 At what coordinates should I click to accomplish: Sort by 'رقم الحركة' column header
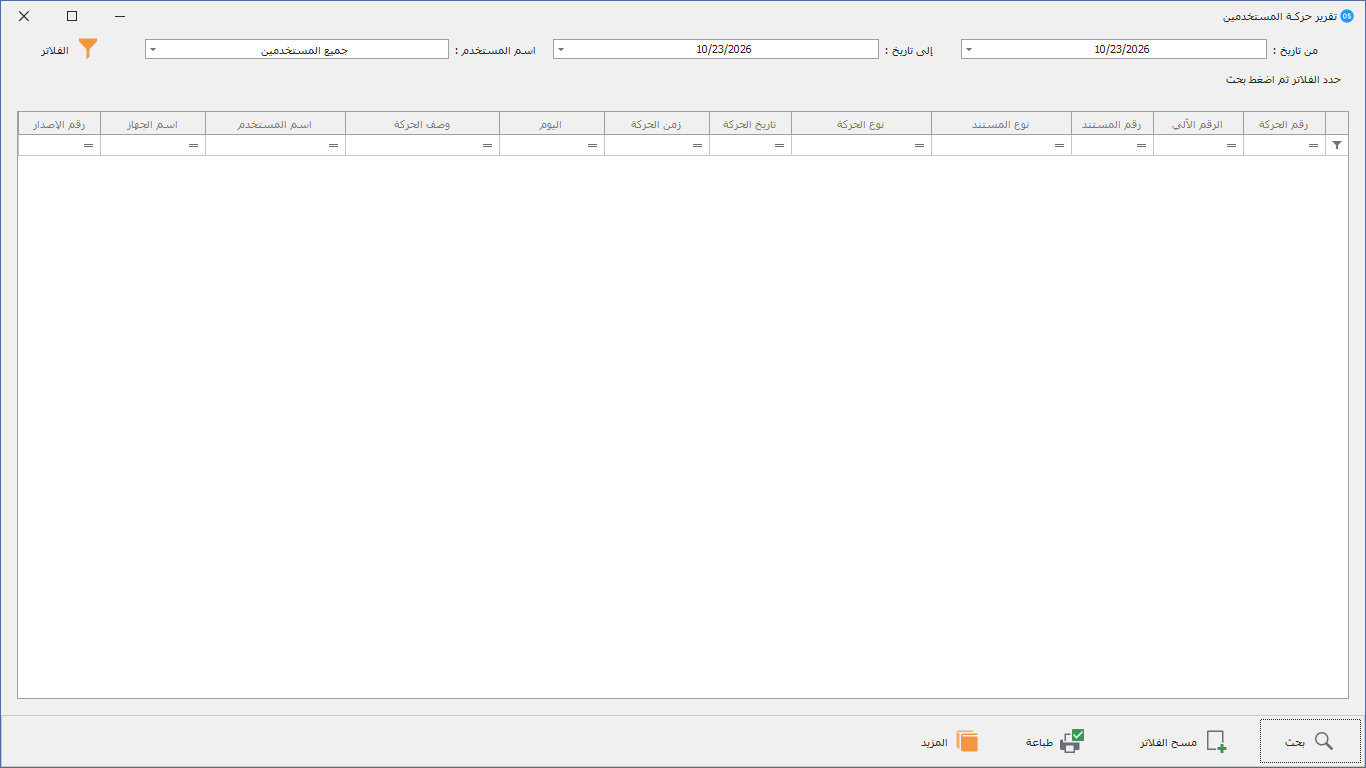click(1284, 124)
